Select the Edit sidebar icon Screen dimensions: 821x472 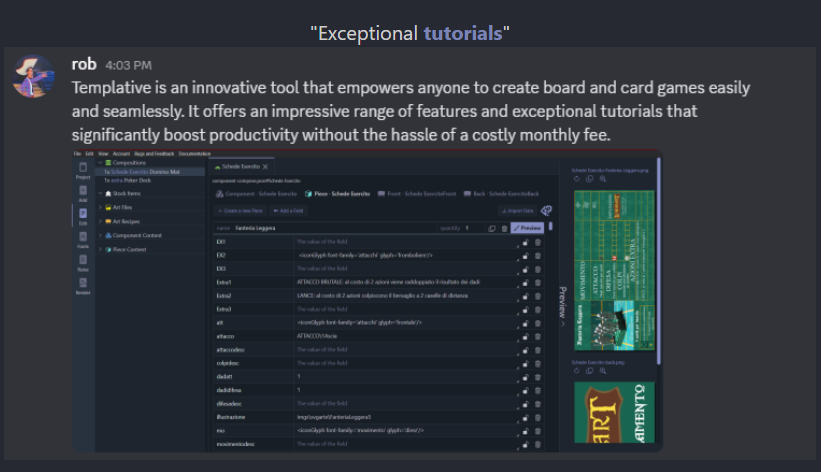83,216
